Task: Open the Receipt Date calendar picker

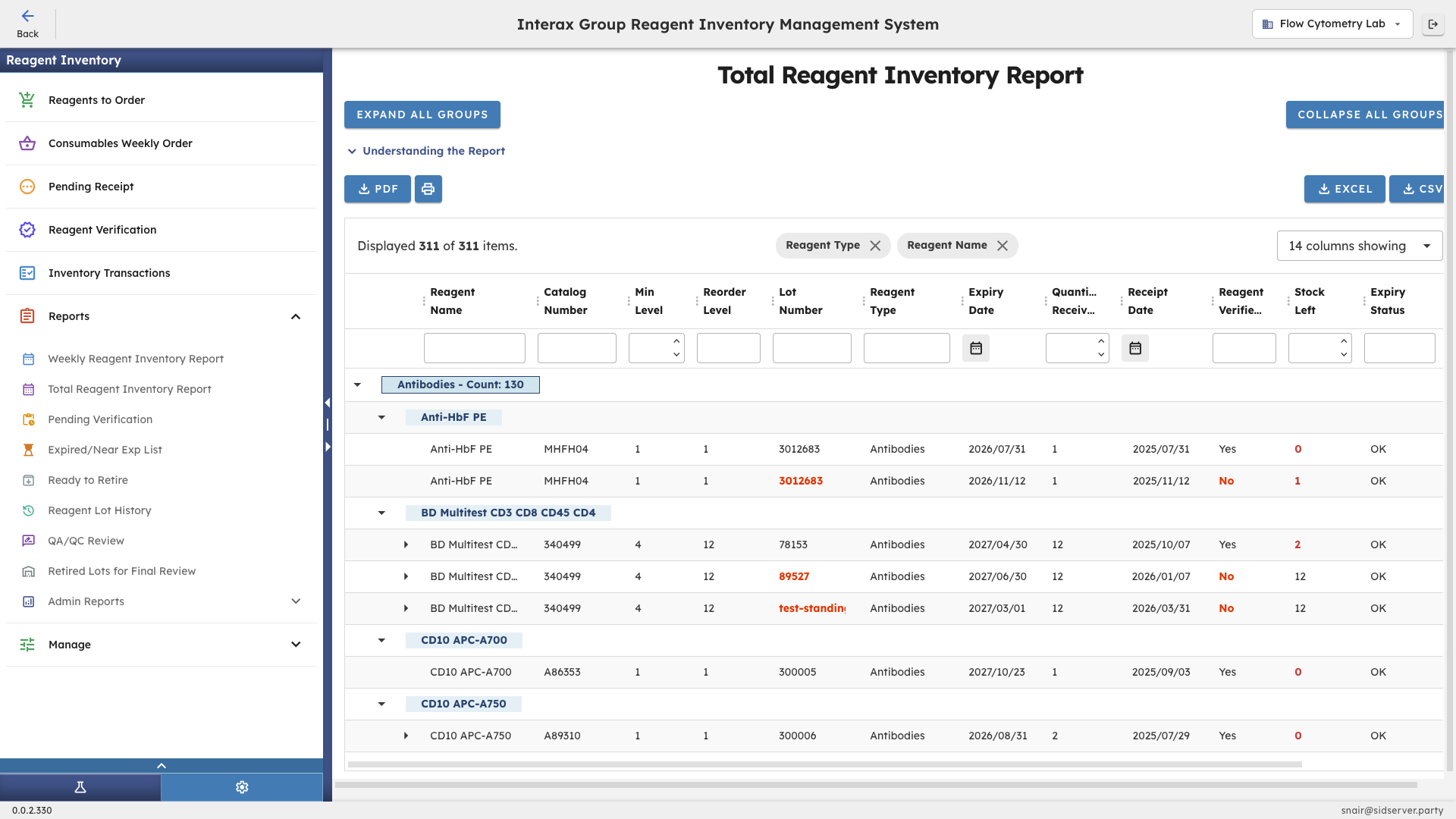Action: click(1135, 347)
